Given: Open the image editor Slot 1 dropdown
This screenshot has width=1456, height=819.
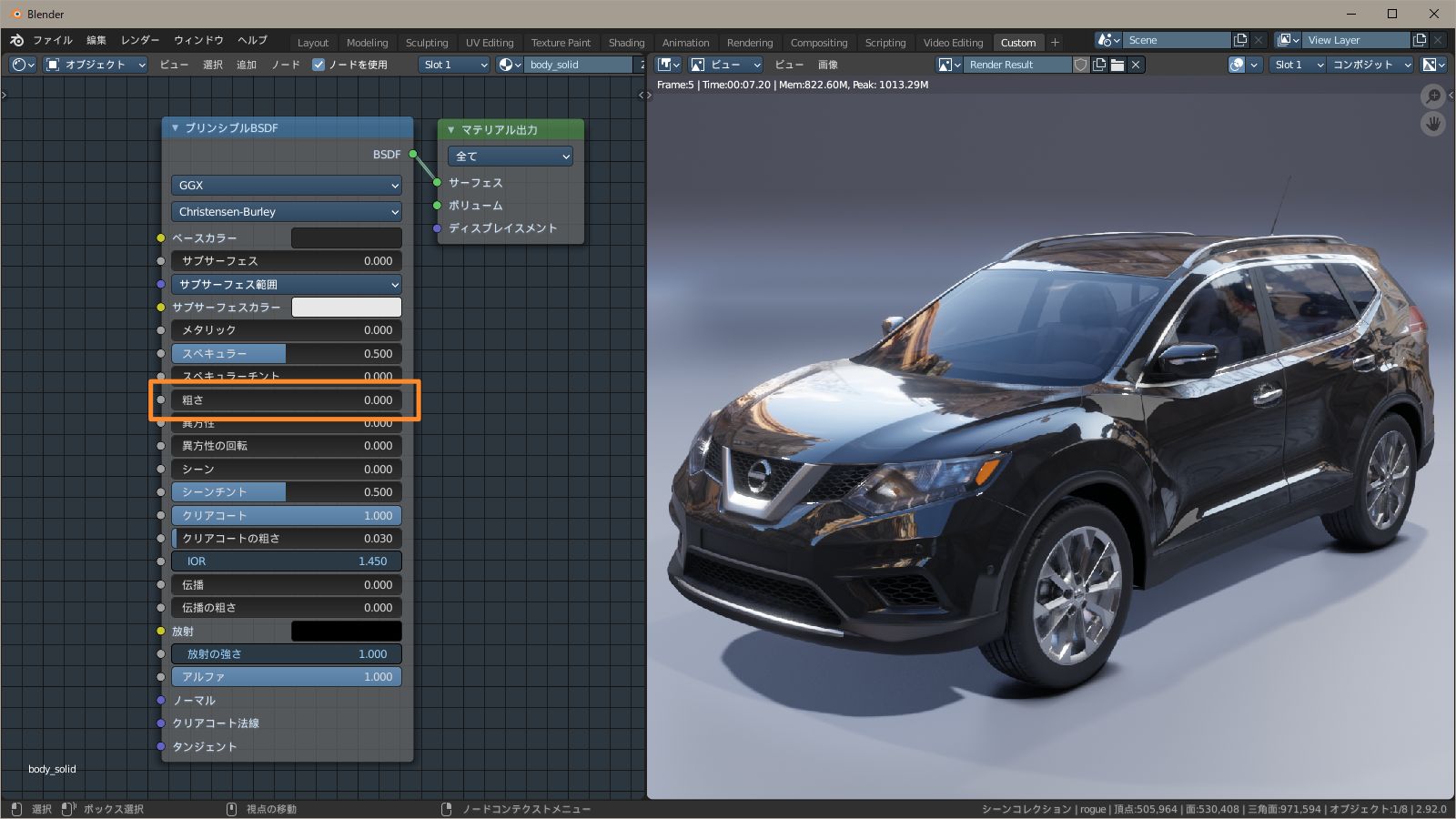Looking at the screenshot, I should point(1299,65).
